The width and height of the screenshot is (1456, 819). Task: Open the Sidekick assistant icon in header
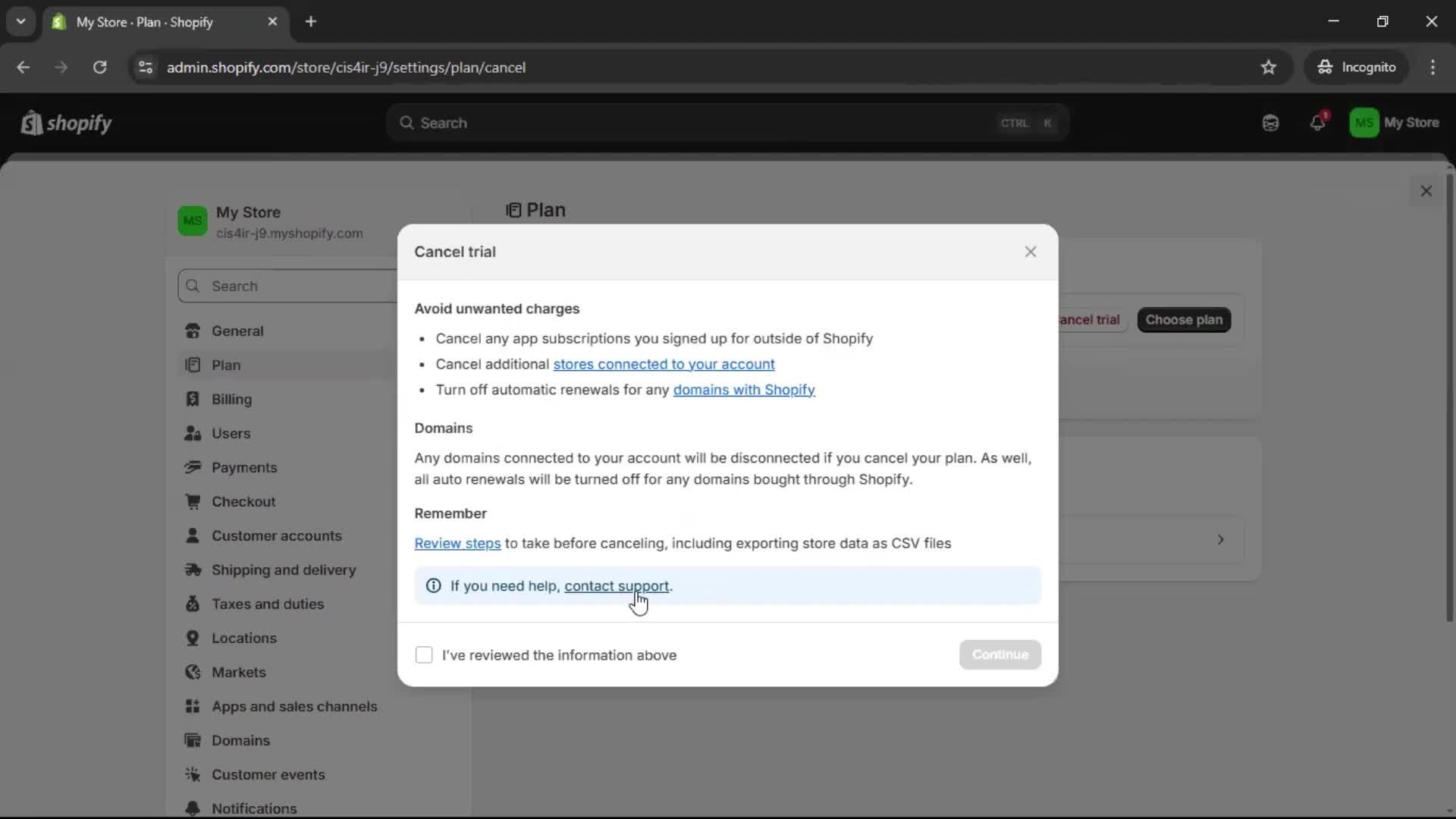1270,123
